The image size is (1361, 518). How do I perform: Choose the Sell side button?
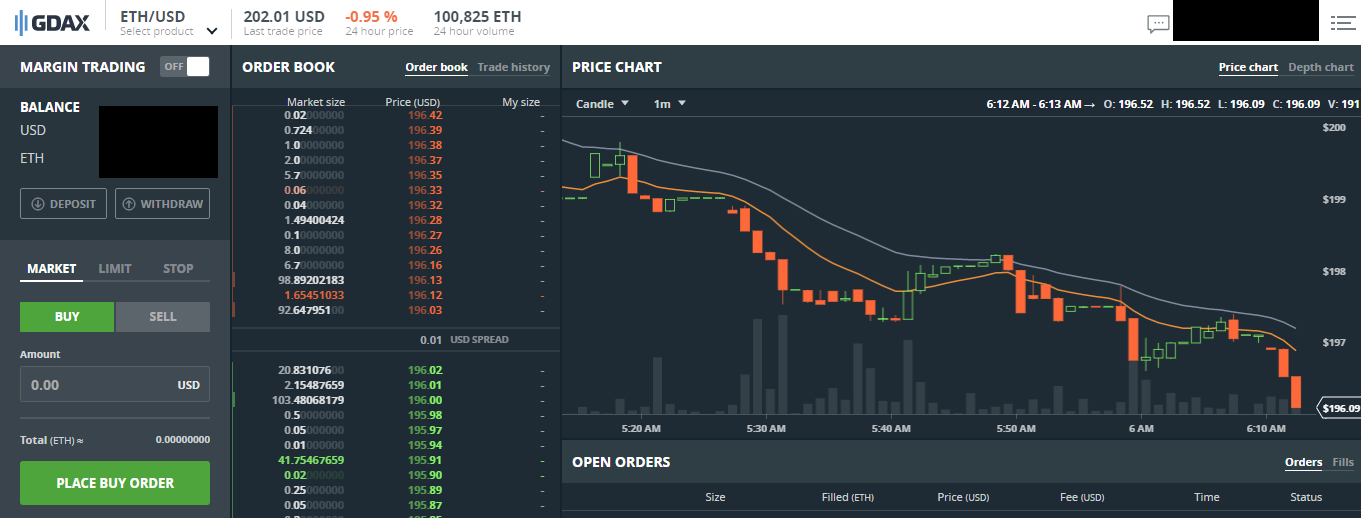[163, 317]
